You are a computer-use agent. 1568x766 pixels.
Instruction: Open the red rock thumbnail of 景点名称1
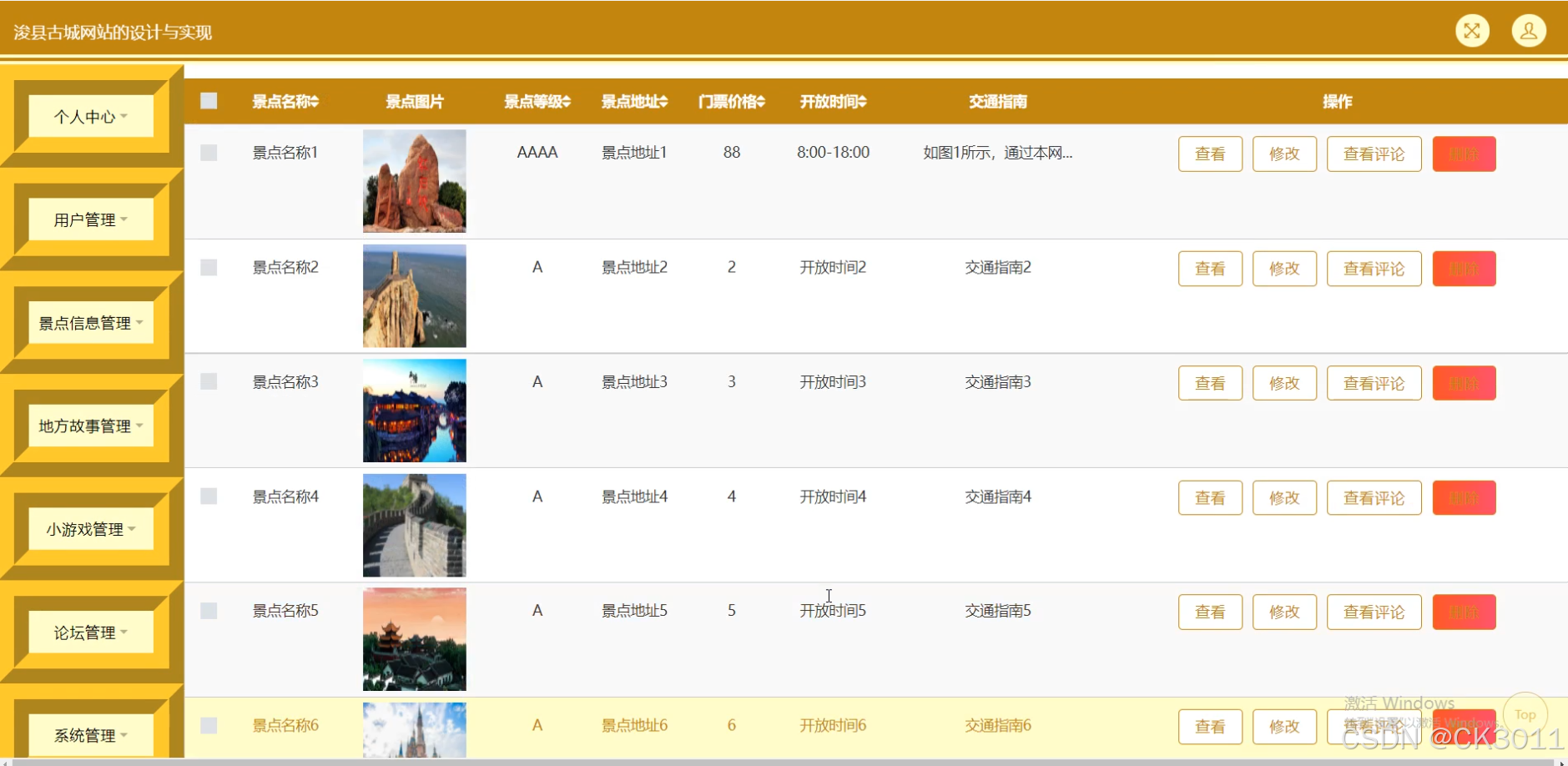[414, 181]
